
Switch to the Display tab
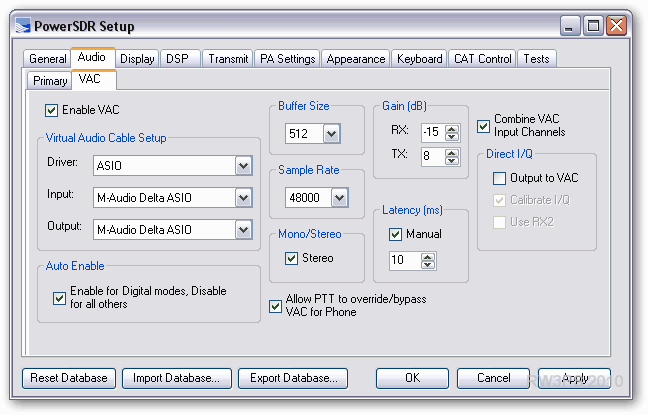[x=137, y=59]
